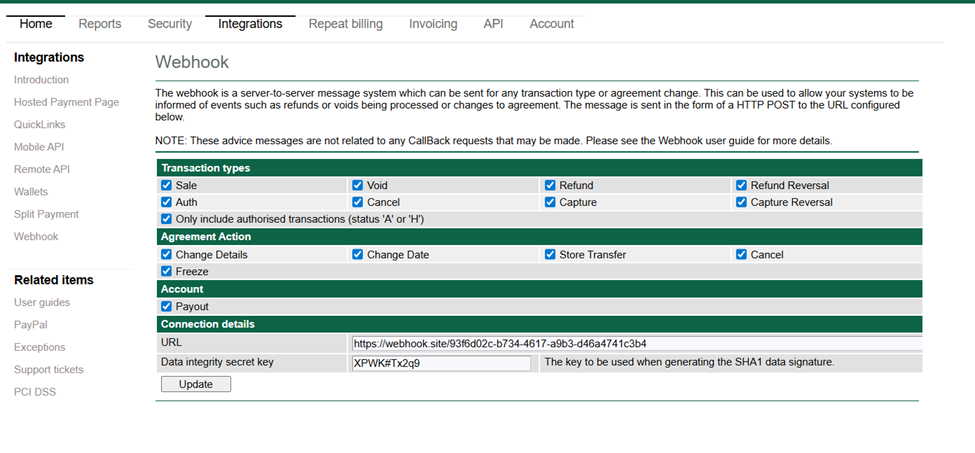Open the QuickLinks sidebar link
Screen dimensions: 975x453
(40, 124)
